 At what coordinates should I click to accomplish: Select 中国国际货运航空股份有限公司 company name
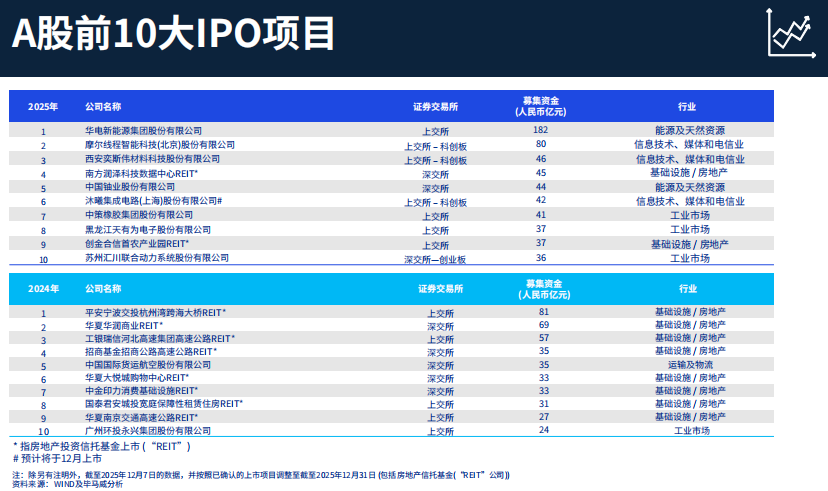pos(148,366)
